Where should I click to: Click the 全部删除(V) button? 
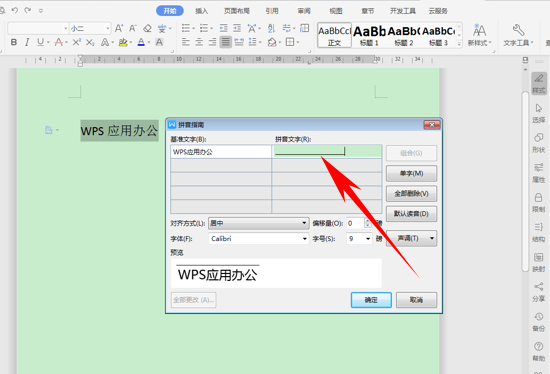click(x=411, y=194)
